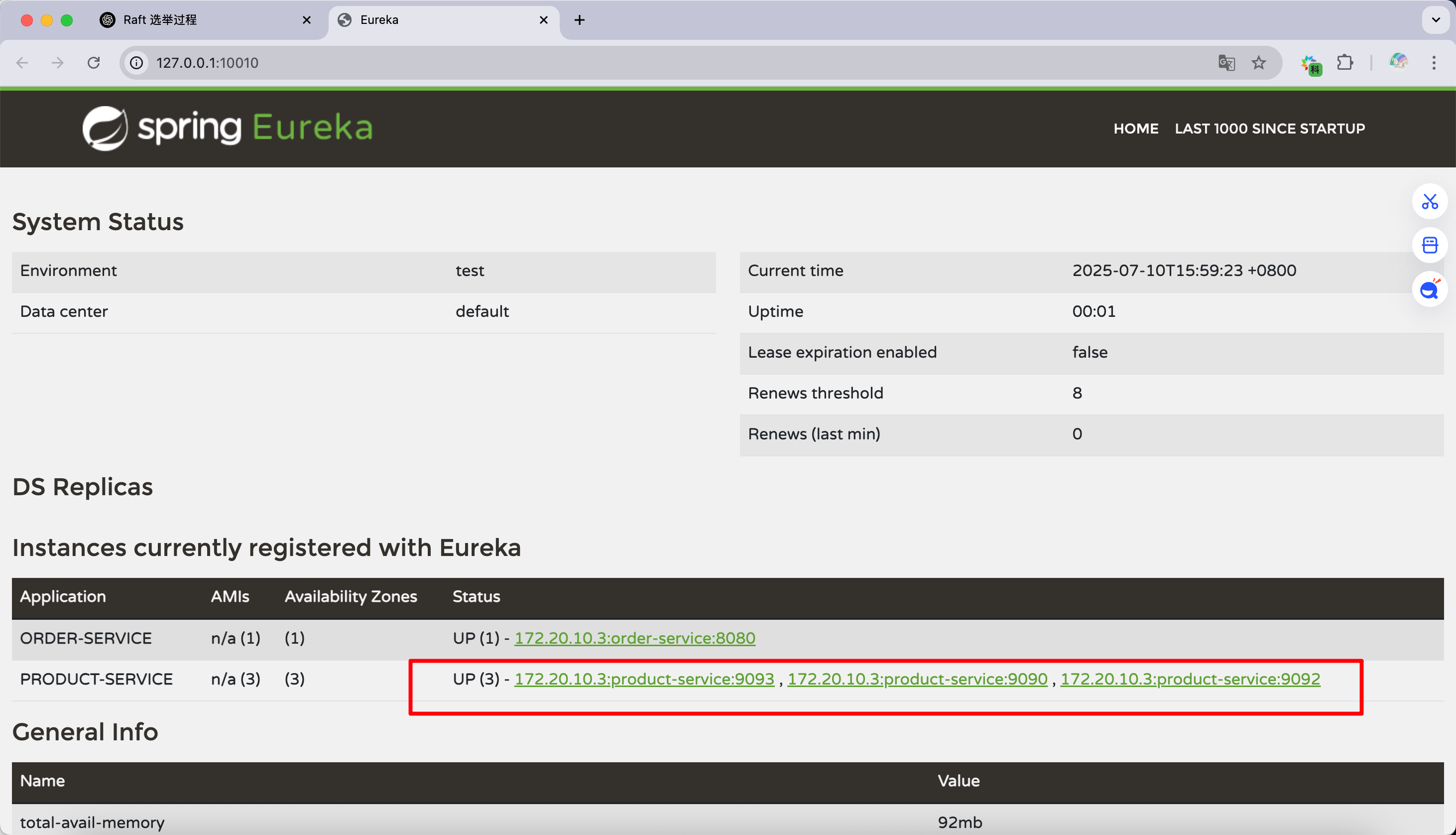Click the Environment value 'test'

[470, 271]
